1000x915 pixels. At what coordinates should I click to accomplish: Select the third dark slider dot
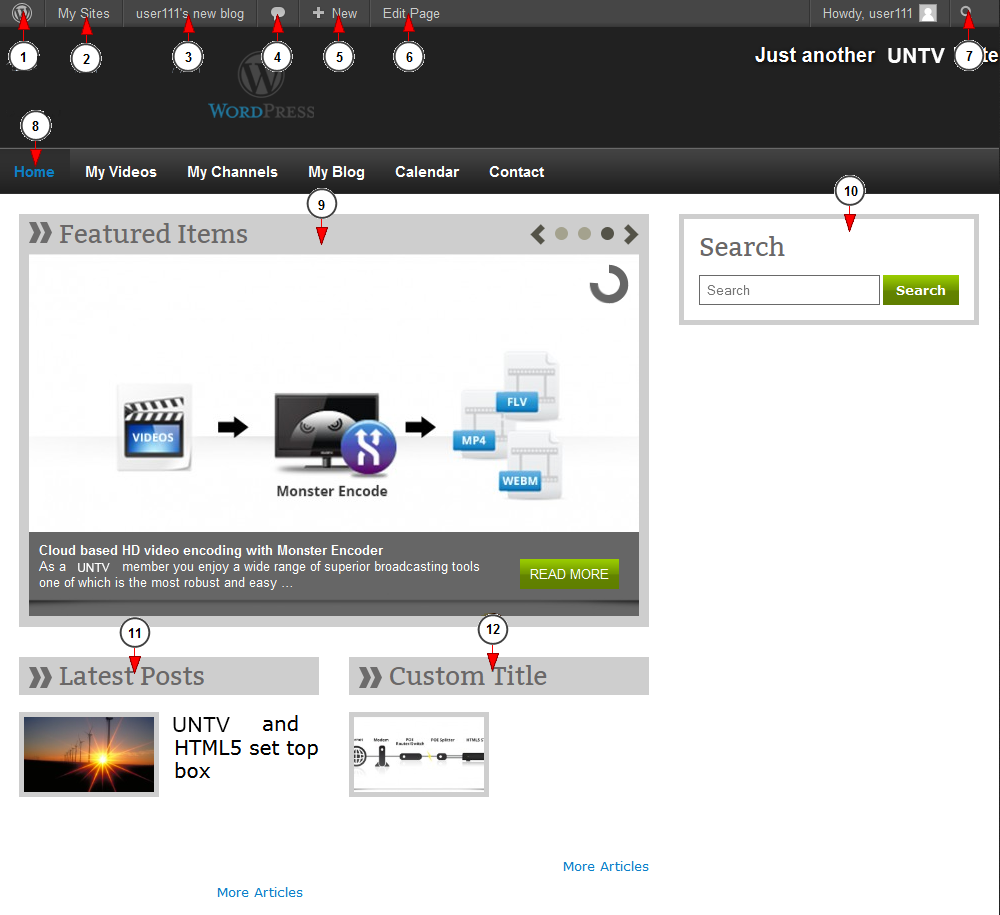click(607, 234)
